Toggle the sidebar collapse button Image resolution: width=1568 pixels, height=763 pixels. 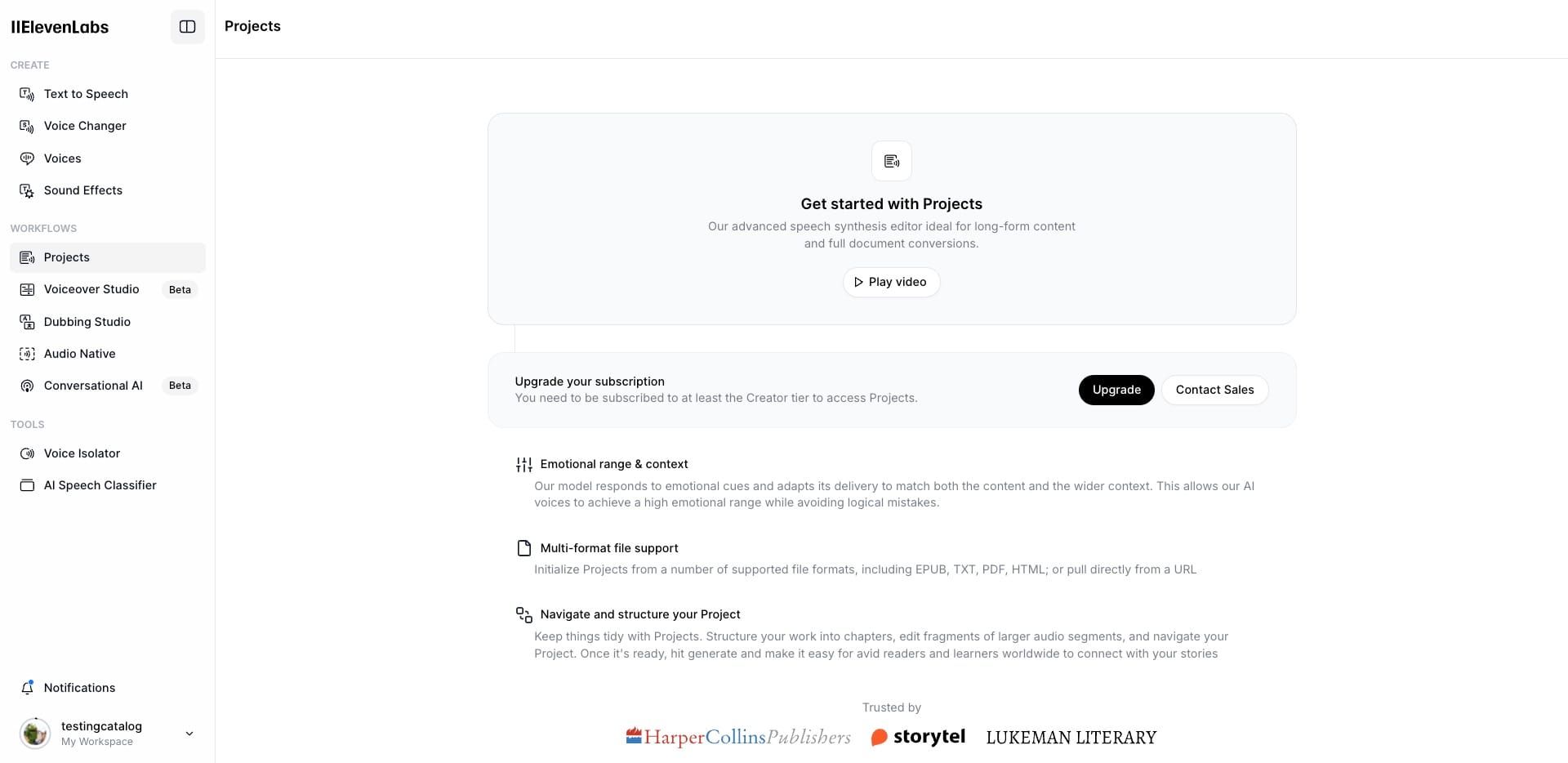pos(188,27)
